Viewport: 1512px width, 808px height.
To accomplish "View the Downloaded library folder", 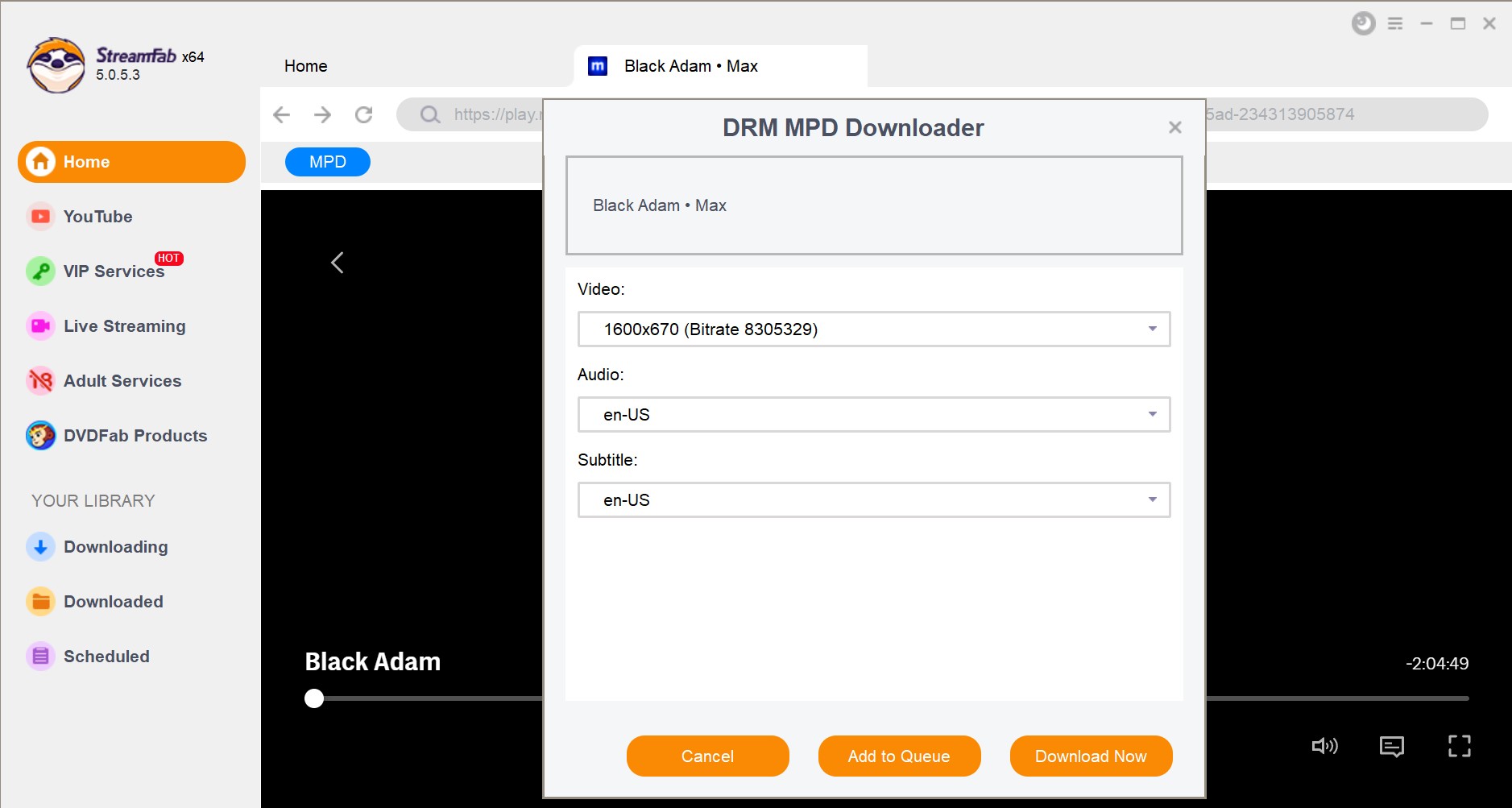I will 113,602.
